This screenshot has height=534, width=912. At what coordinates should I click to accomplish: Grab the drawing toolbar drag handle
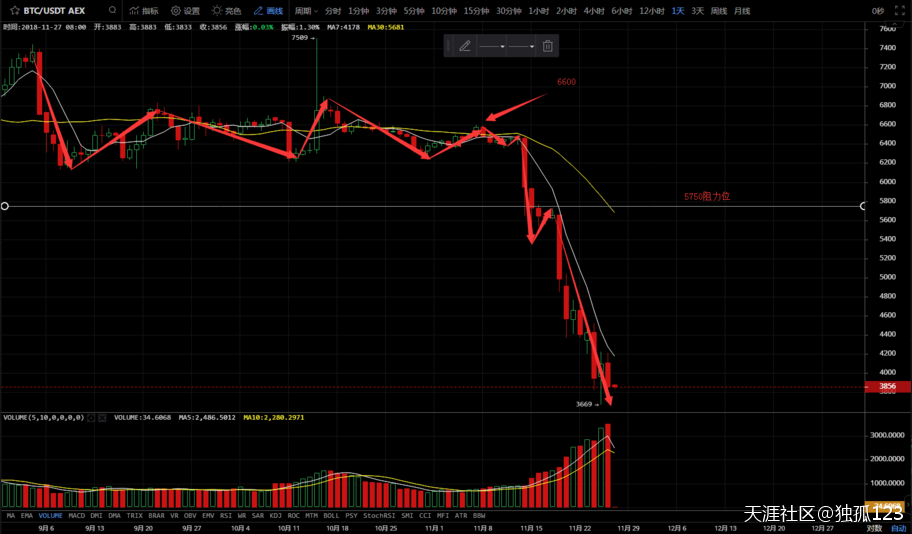pyautogui.click(x=448, y=46)
